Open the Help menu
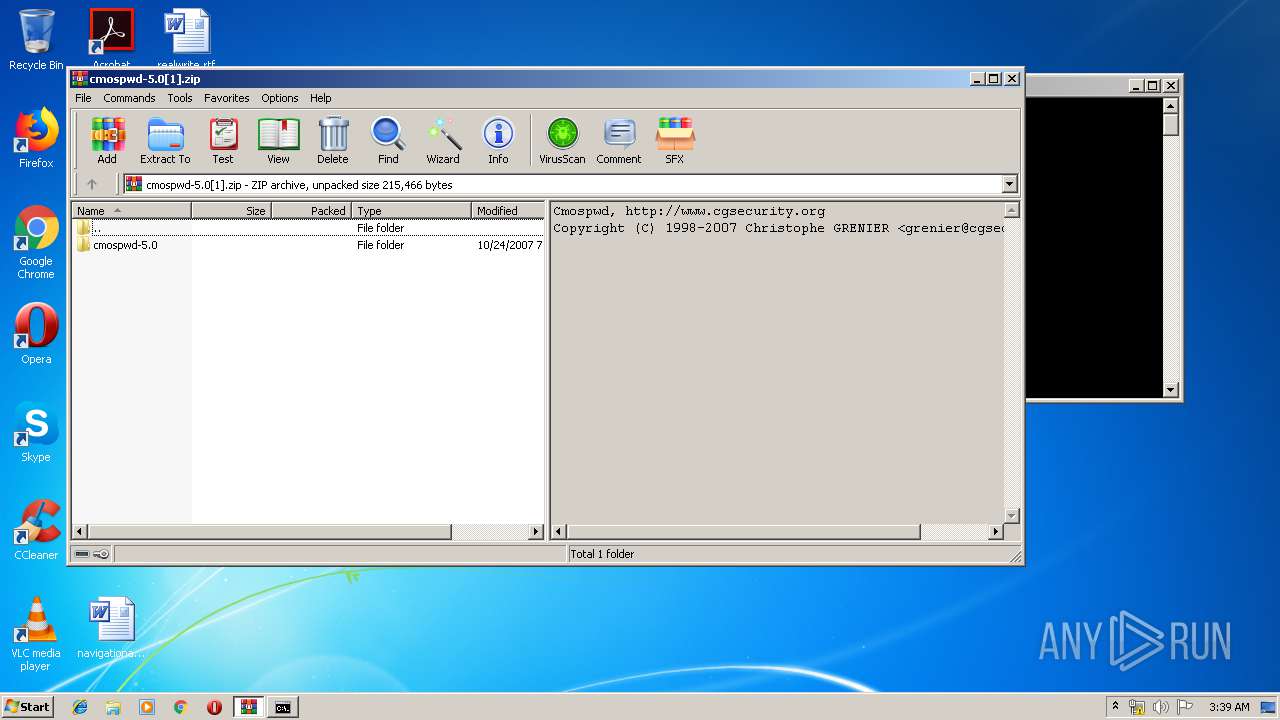Image resolution: width=1280 pixels, height=720 pixels. [x=320, y=98]
